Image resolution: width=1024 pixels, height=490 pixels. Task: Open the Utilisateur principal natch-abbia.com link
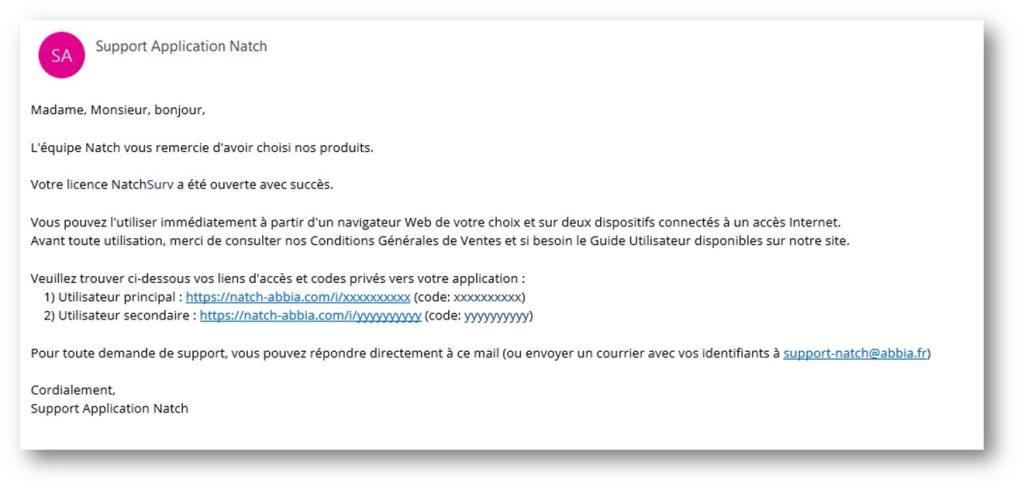coord(298,297)
